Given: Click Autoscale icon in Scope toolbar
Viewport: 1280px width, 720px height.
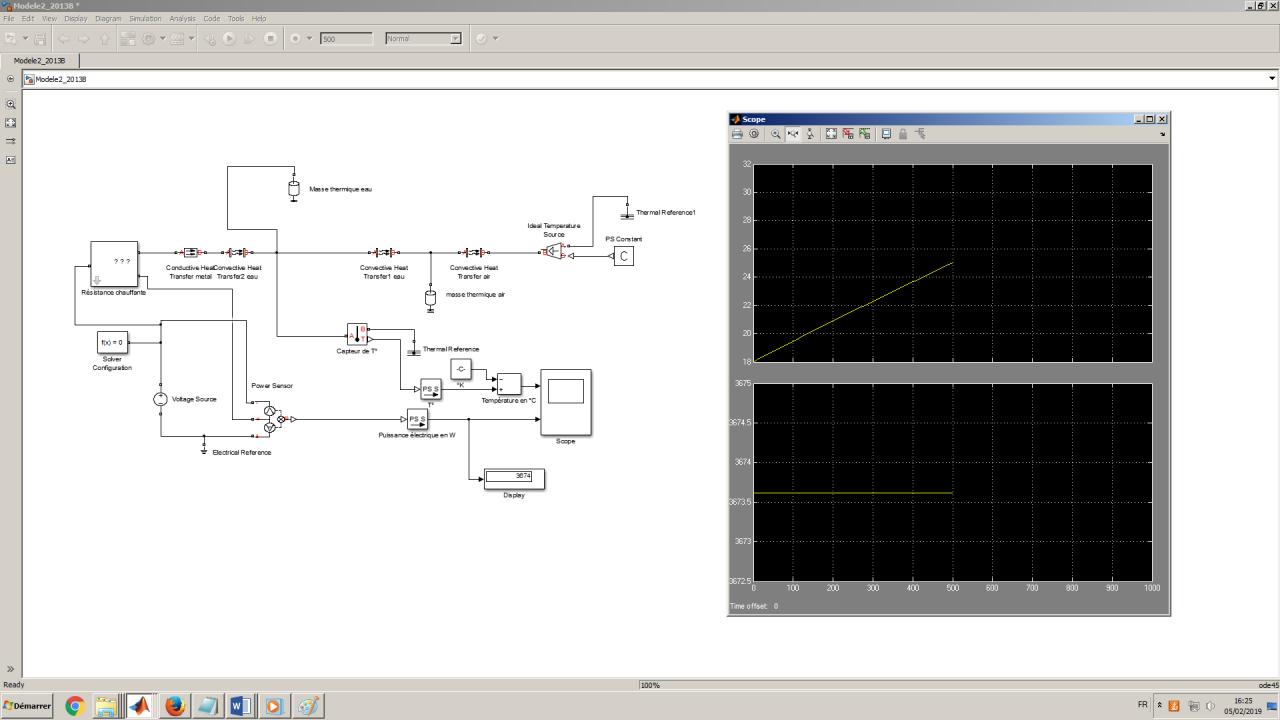Looking at the screenshot, I should coord(831,134).
